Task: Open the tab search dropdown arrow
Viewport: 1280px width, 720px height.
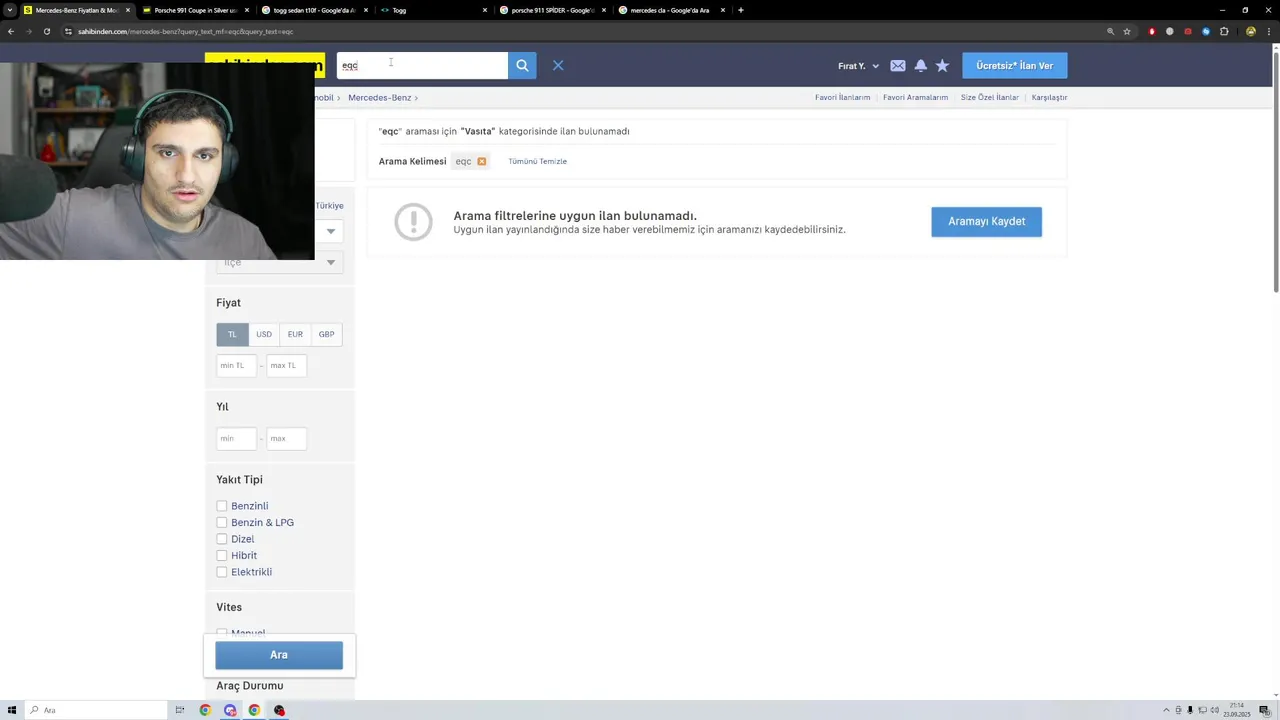Action: coord(10,10)
